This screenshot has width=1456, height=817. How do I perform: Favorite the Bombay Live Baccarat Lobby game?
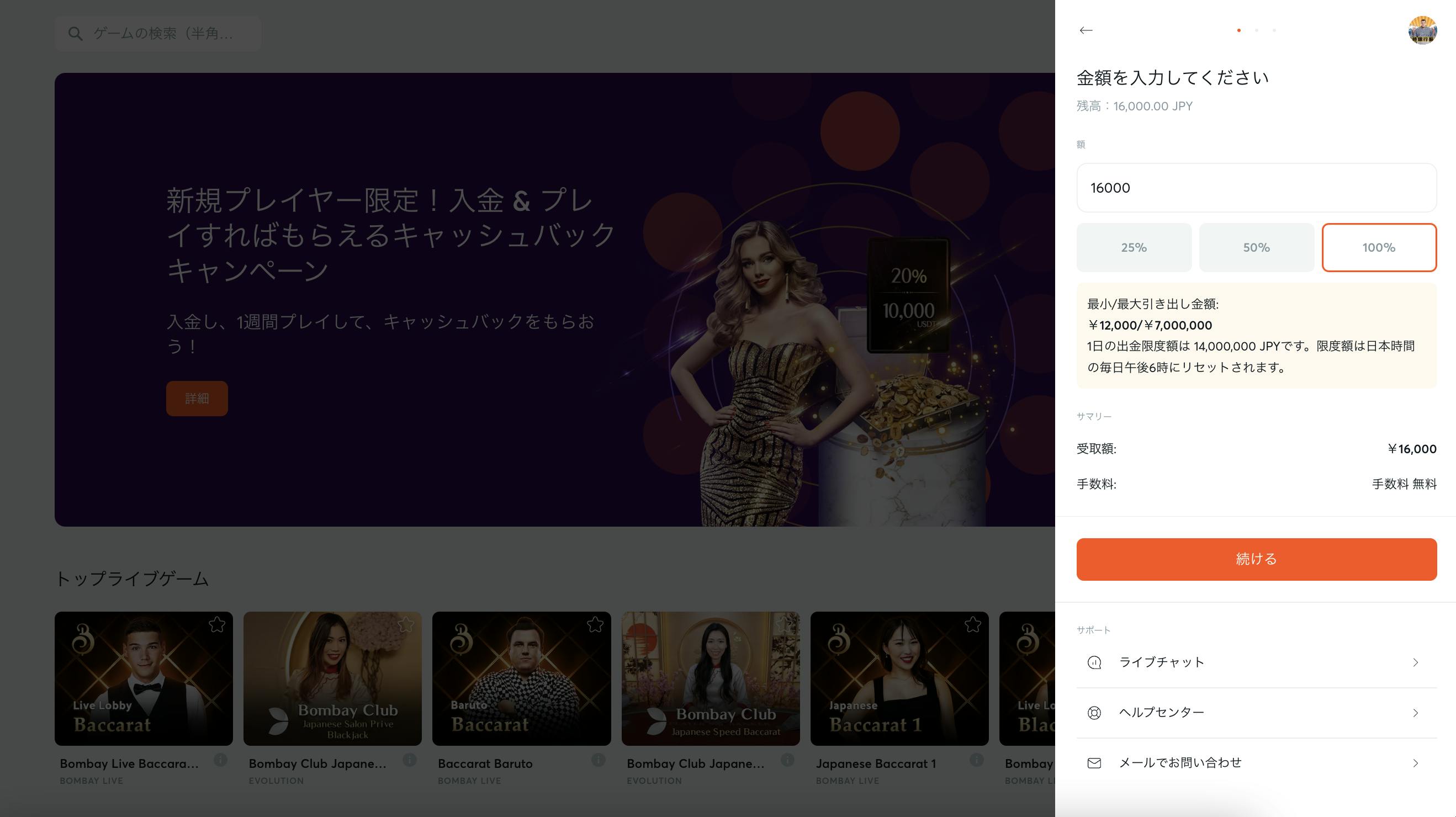click(x=217, y=625)
